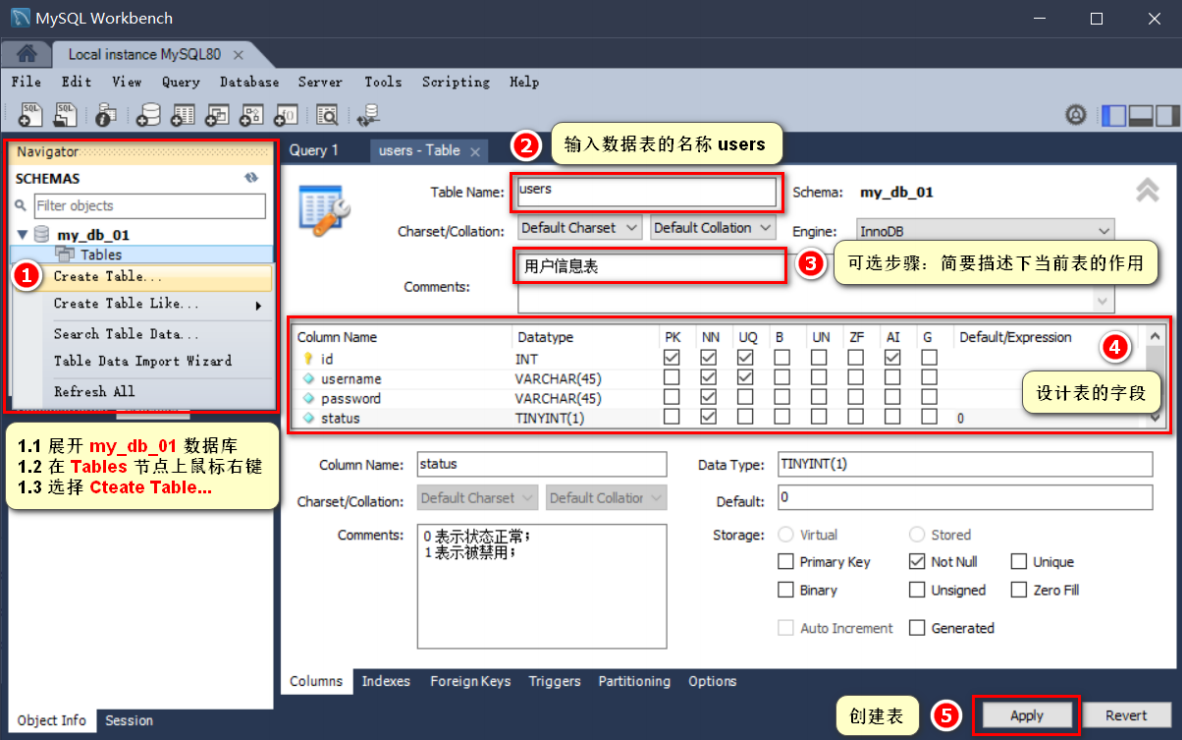
Task: Create a new table toolbar icon
Action: click(x=182, y=115)
